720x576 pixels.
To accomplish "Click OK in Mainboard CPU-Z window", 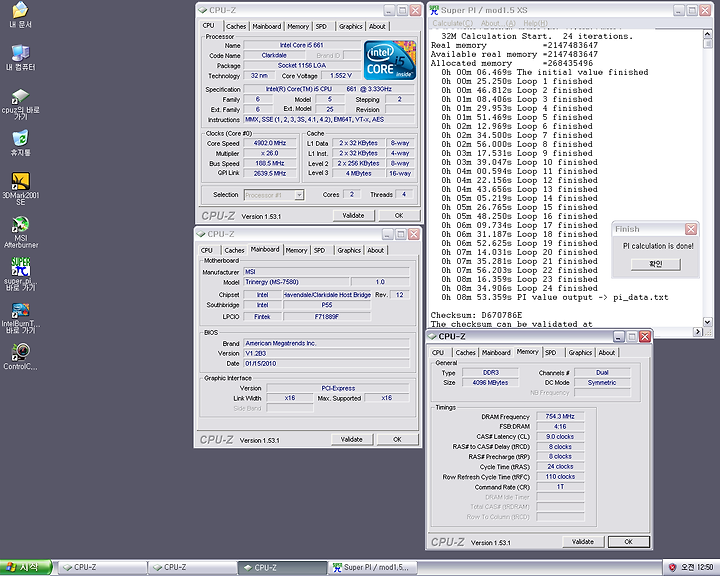I will 397,440.
